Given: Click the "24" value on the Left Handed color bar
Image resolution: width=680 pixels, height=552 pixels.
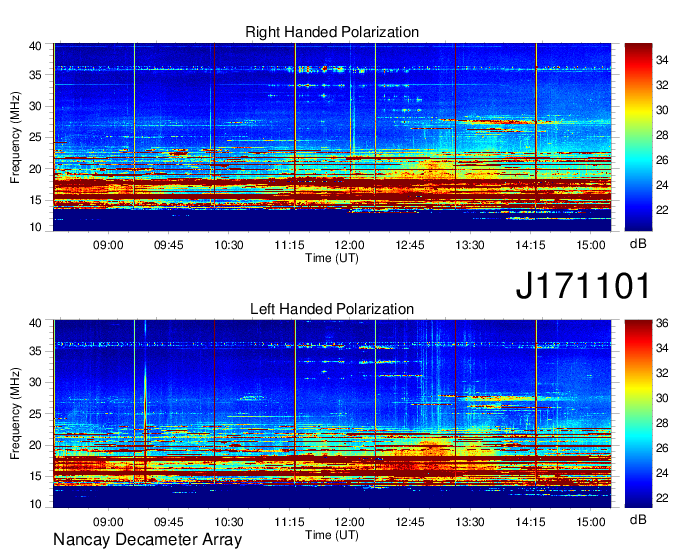Looking at the screenshot, I should [662, 473].
